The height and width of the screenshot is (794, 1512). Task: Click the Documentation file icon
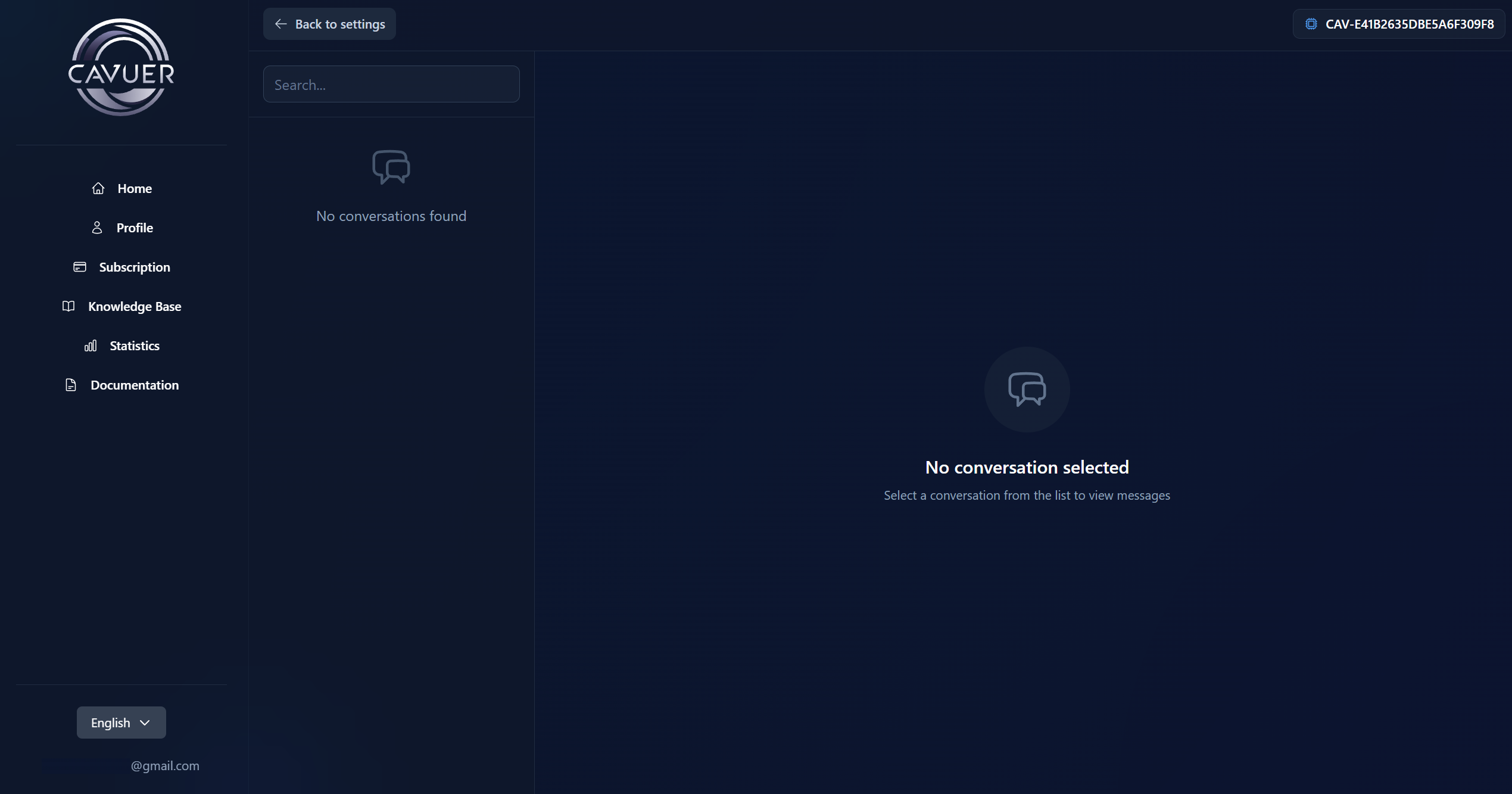(71, 385)
